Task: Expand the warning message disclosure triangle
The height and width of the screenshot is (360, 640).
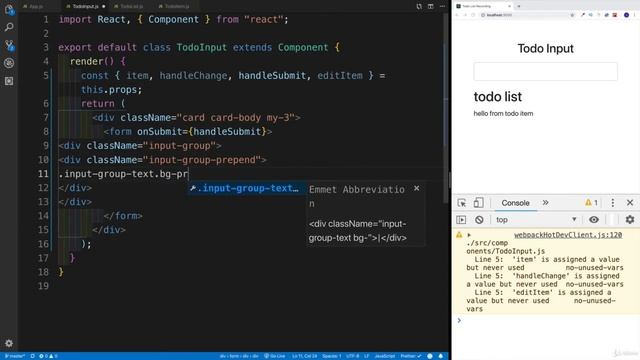Action: pos(469,235)
